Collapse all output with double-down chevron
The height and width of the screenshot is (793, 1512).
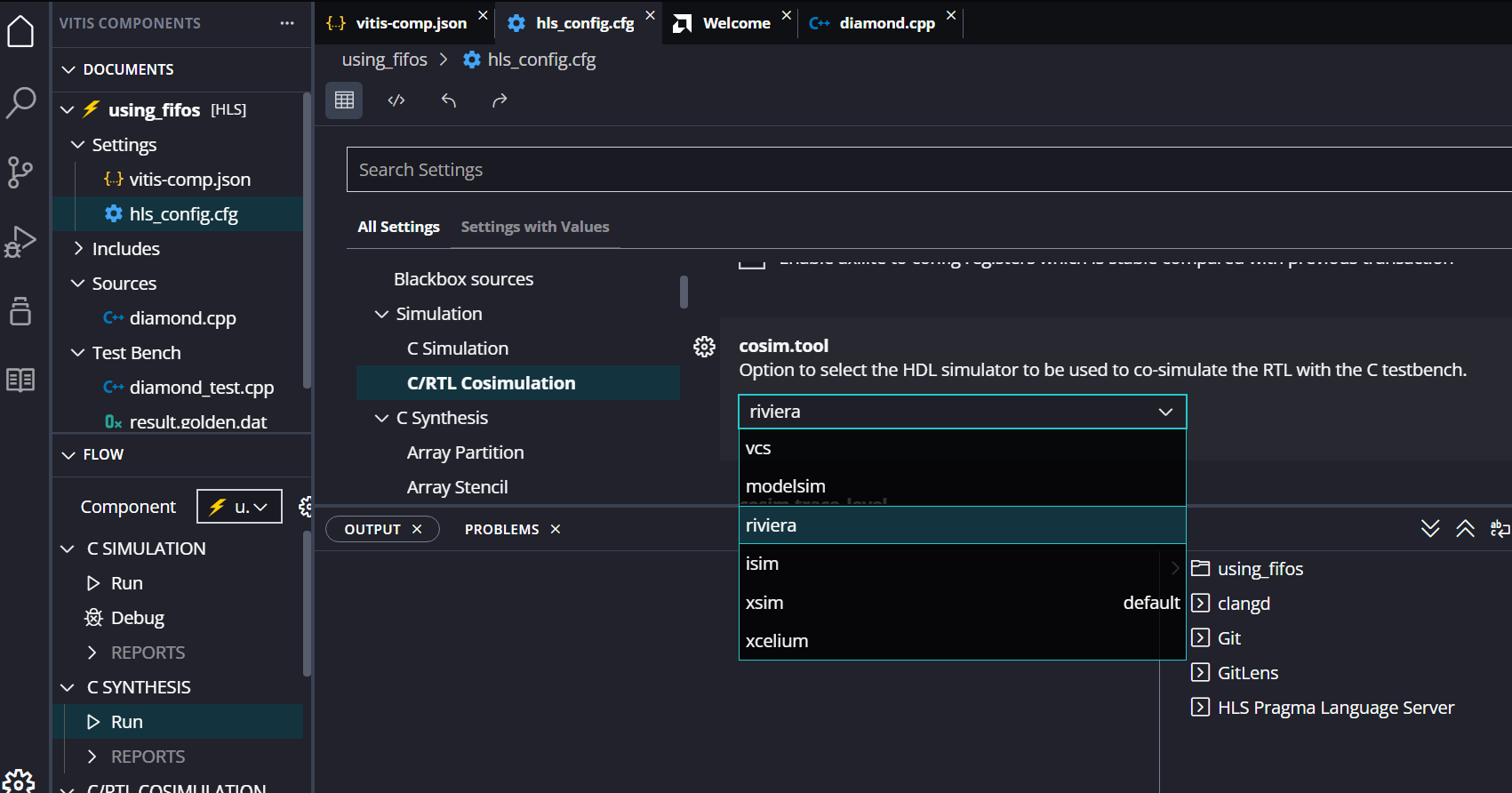[x=1430, y=529]
